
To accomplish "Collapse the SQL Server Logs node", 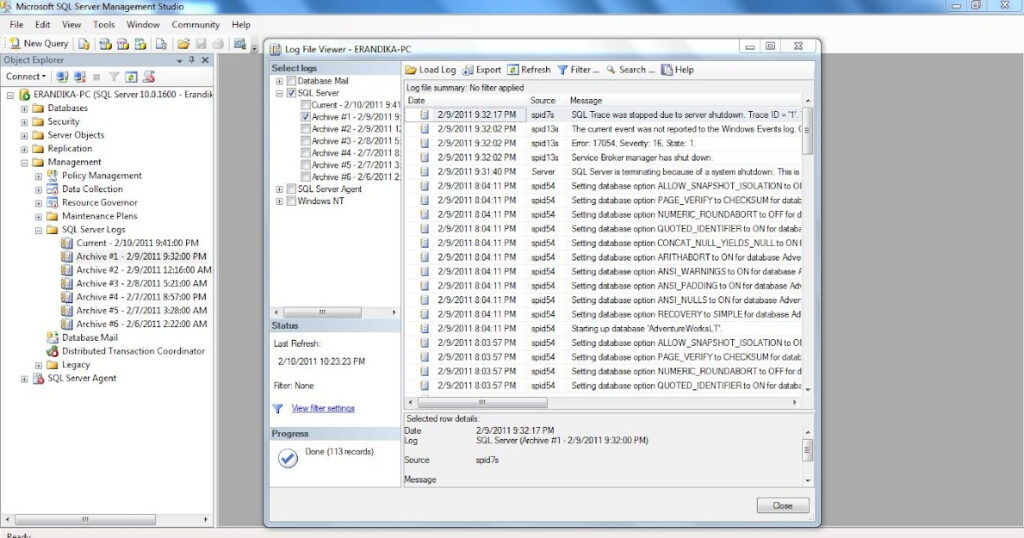I will (x=39, y=230).
